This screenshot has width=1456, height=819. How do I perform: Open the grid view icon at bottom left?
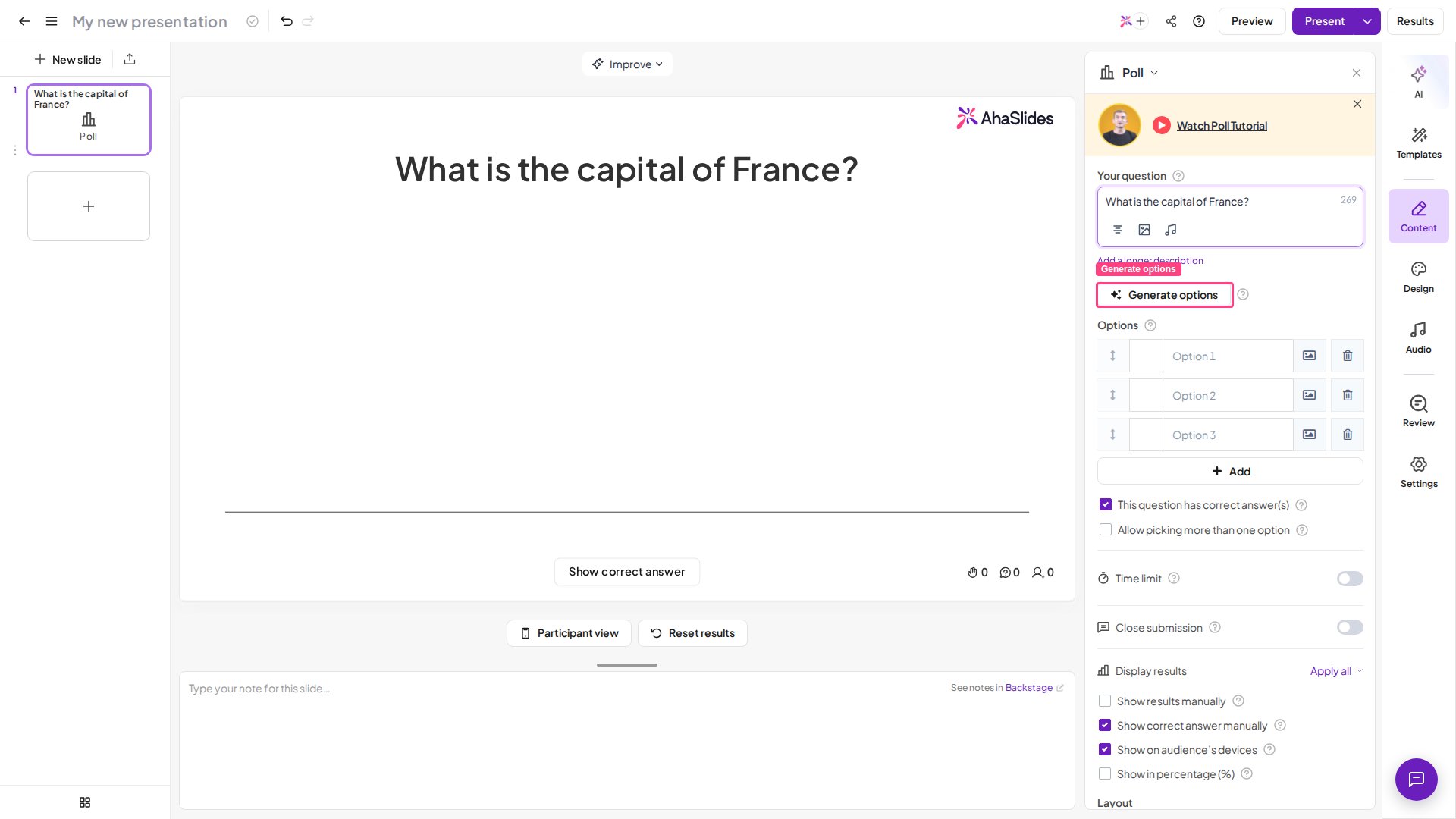coord(85,802)
